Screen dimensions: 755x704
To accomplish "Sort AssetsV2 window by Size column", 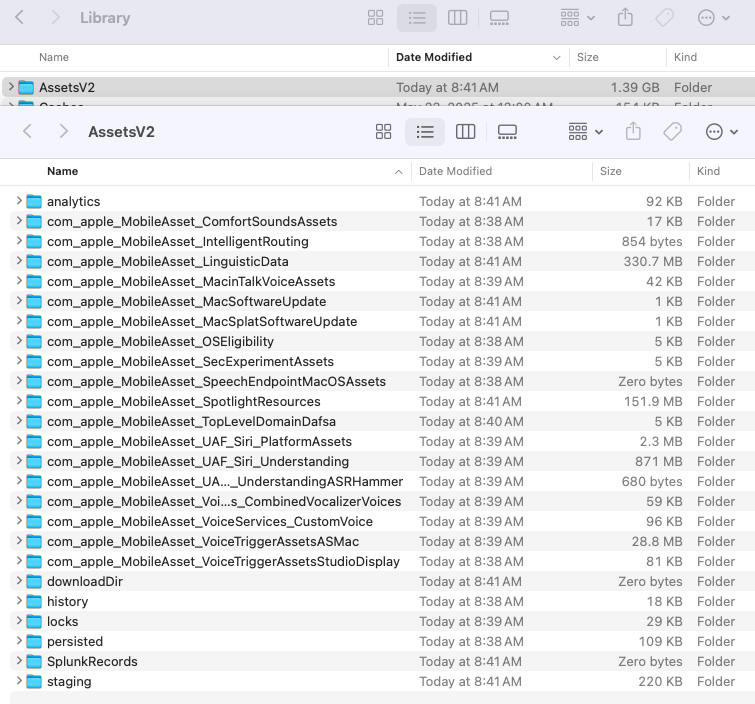I will (x=611, y=171).
